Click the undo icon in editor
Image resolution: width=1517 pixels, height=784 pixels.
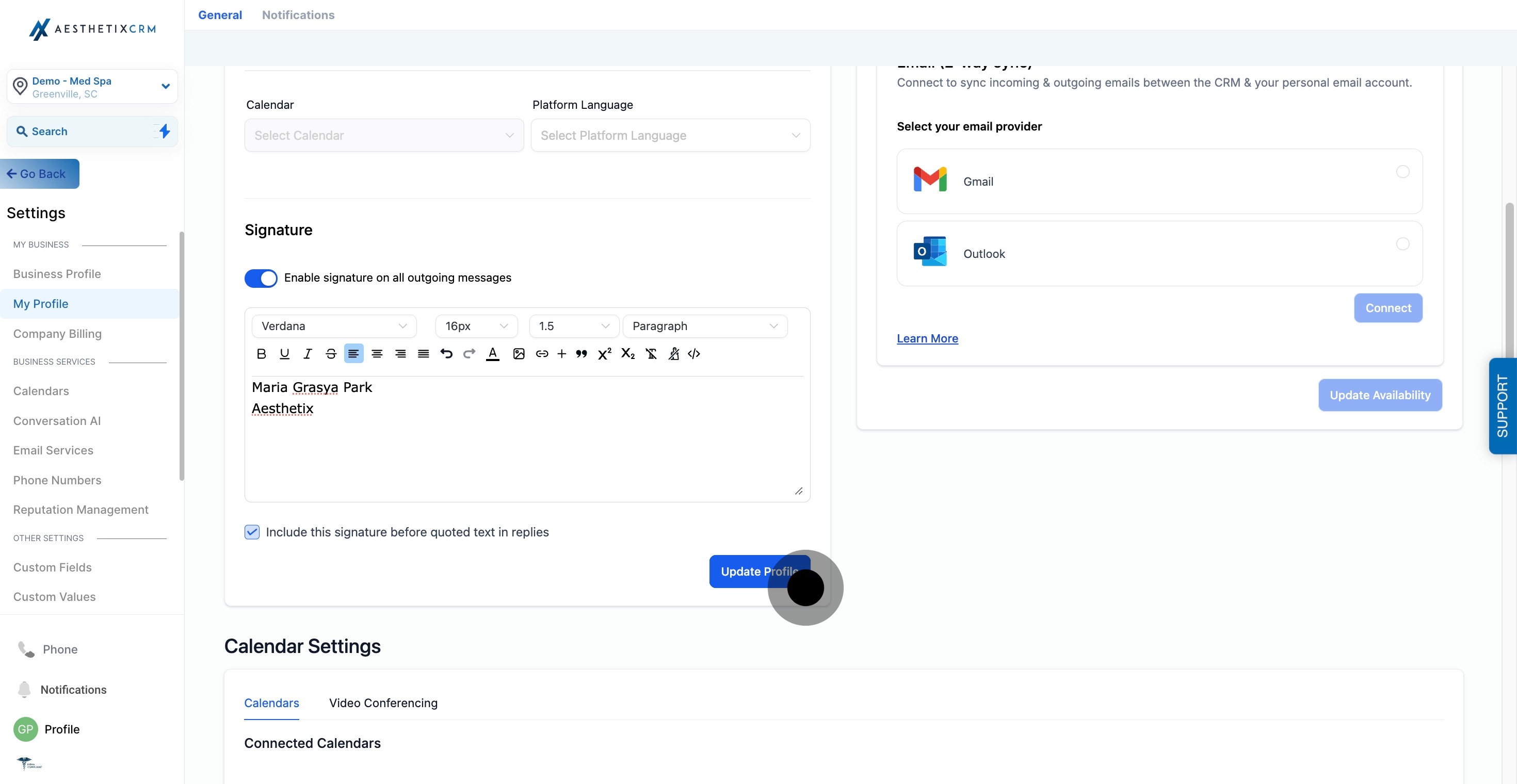[x=446, y=354]
